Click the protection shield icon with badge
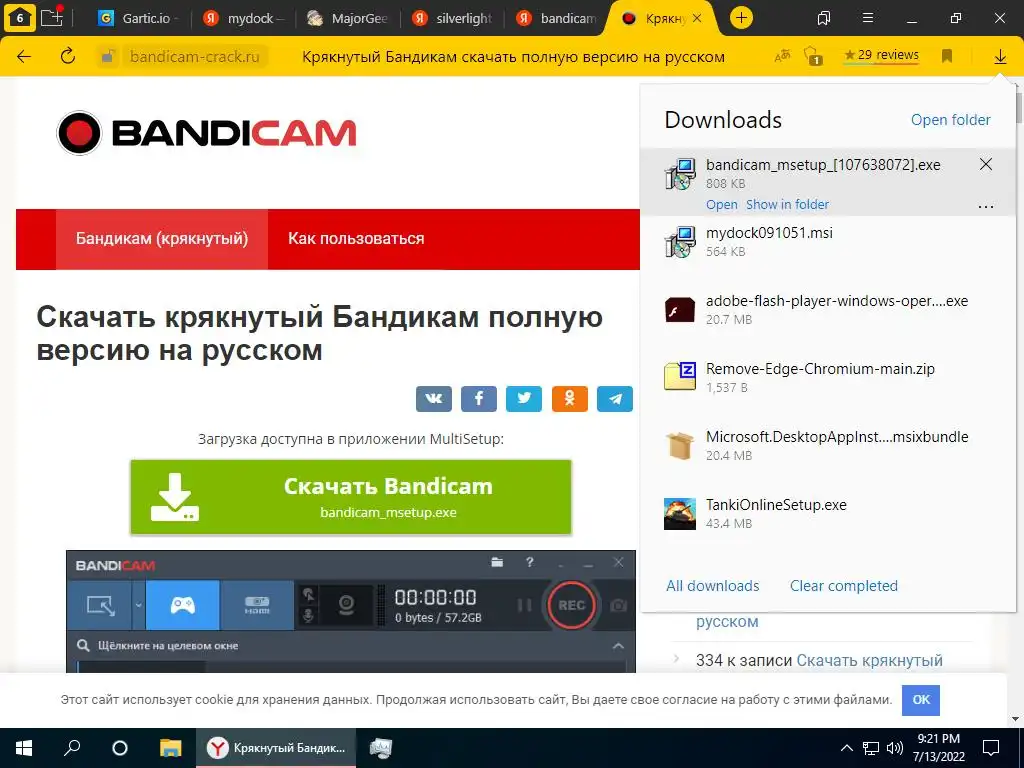The height and width of the screenshot is (768, 1024). tap(813, 56)
